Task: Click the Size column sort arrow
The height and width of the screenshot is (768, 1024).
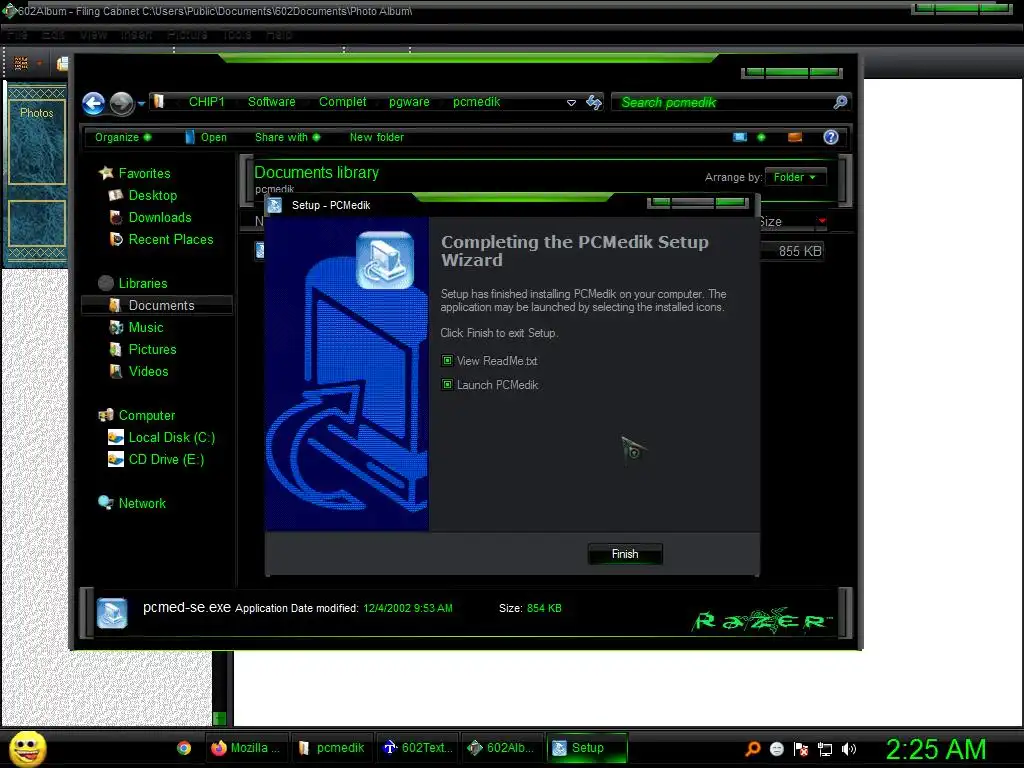Action: (822, 221)
